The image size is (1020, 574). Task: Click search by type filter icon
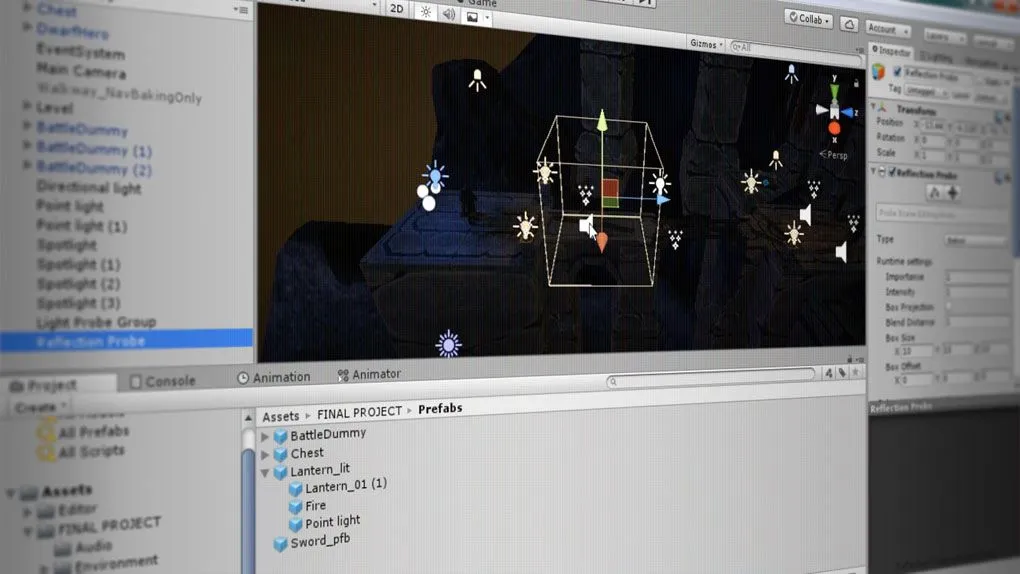(829, 373)
